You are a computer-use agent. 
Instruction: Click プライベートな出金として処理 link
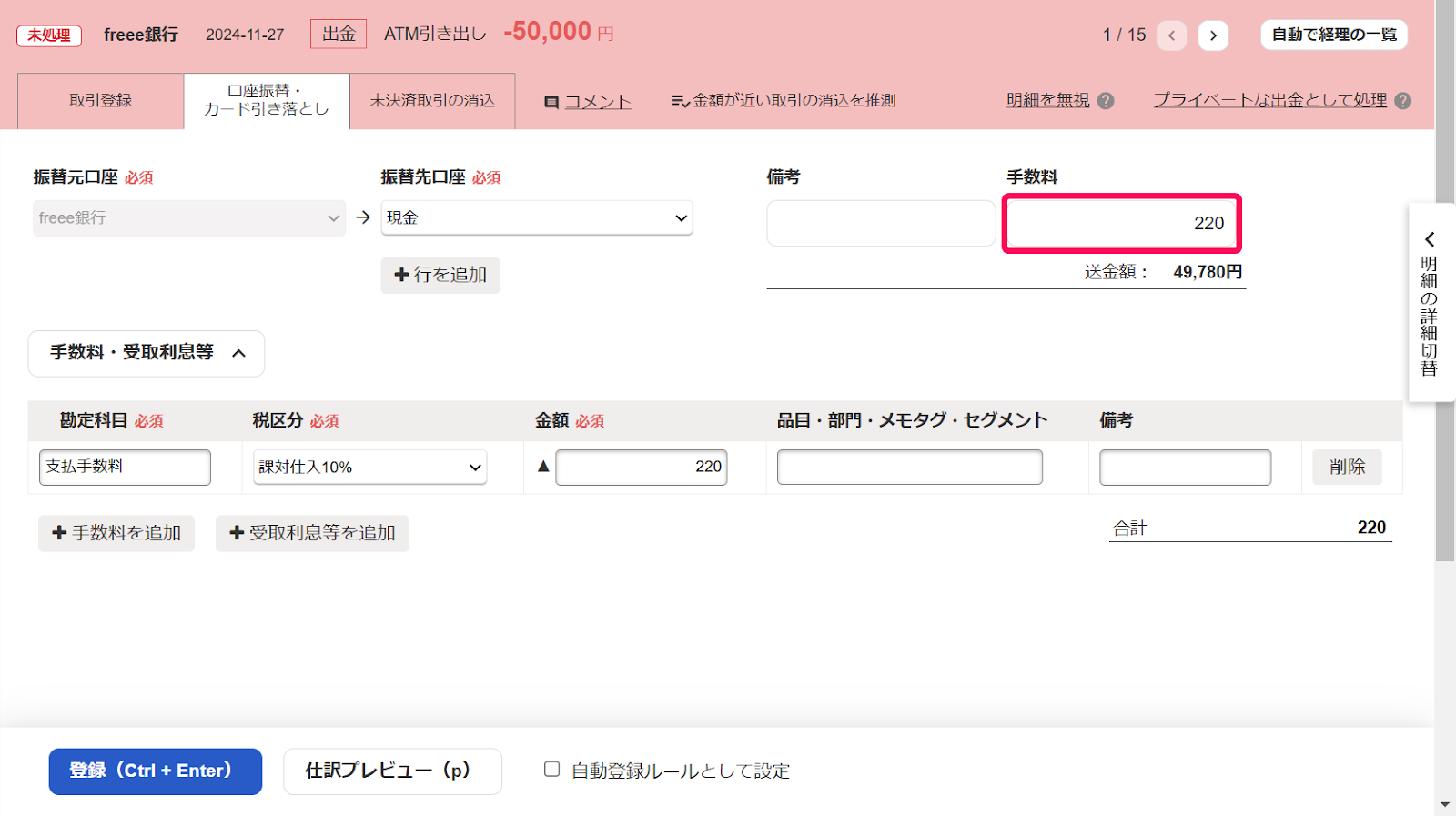[x=1270, y=101]
